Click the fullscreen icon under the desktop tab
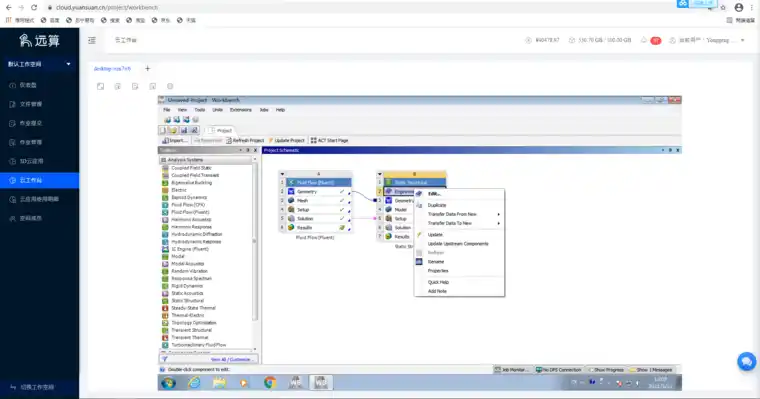The width and height of the screenshot is (760, 399). coord(100,86)
